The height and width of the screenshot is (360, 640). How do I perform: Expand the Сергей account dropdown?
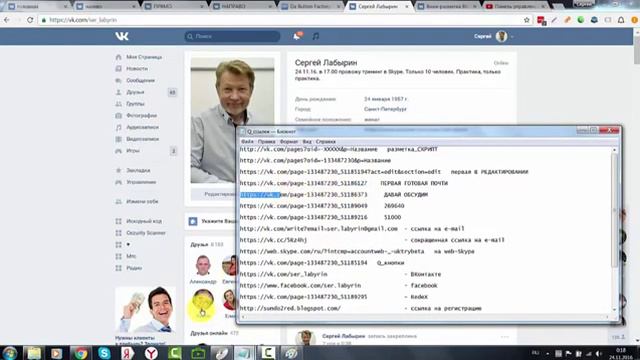[493, 36]
